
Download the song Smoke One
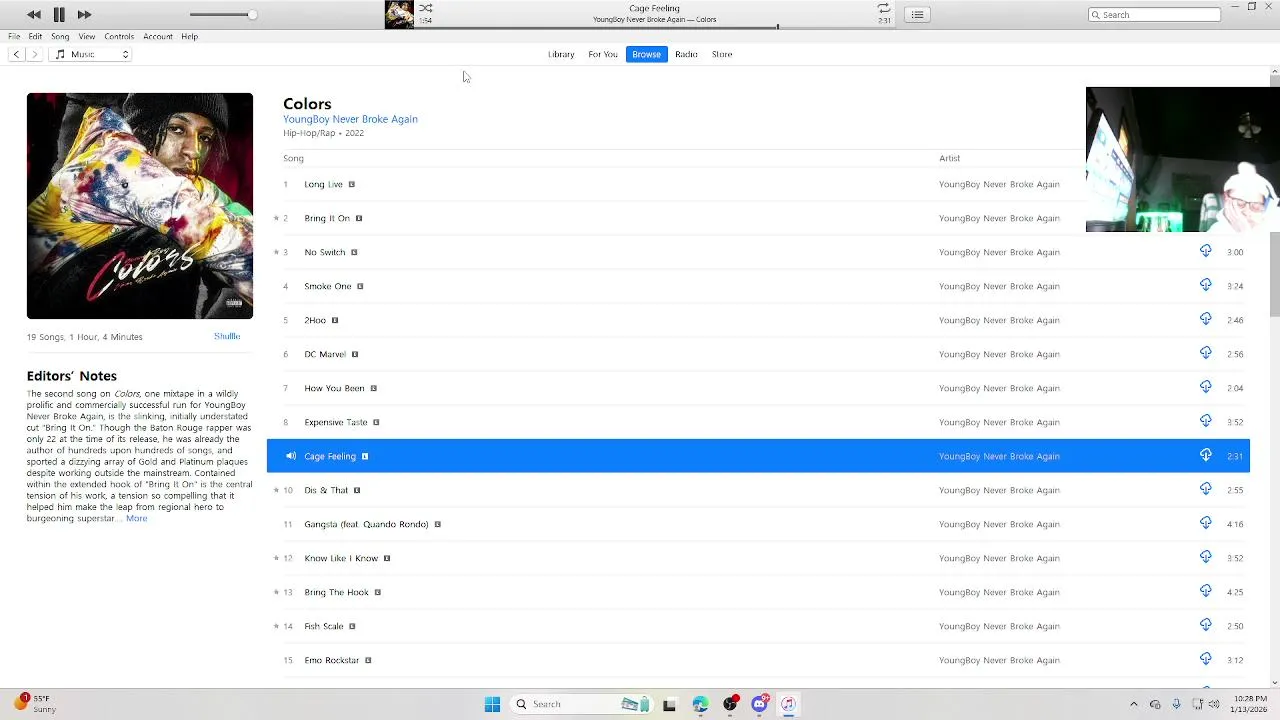(x=1205, y=285)
